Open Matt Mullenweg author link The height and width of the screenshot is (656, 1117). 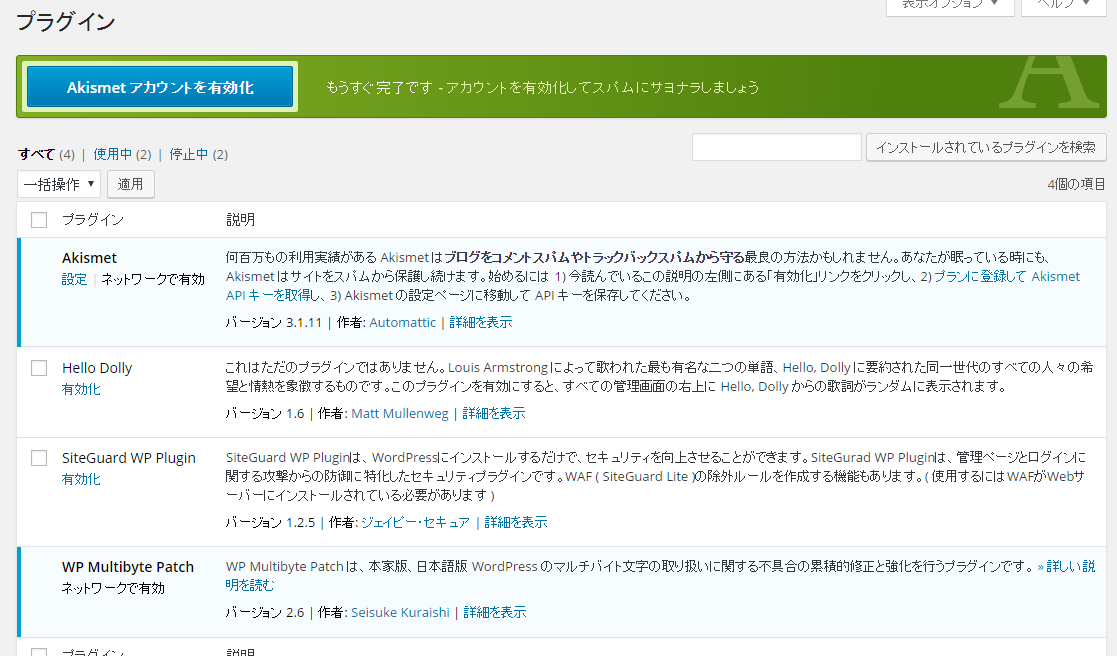pyautogui.click(x=400, y=413)
